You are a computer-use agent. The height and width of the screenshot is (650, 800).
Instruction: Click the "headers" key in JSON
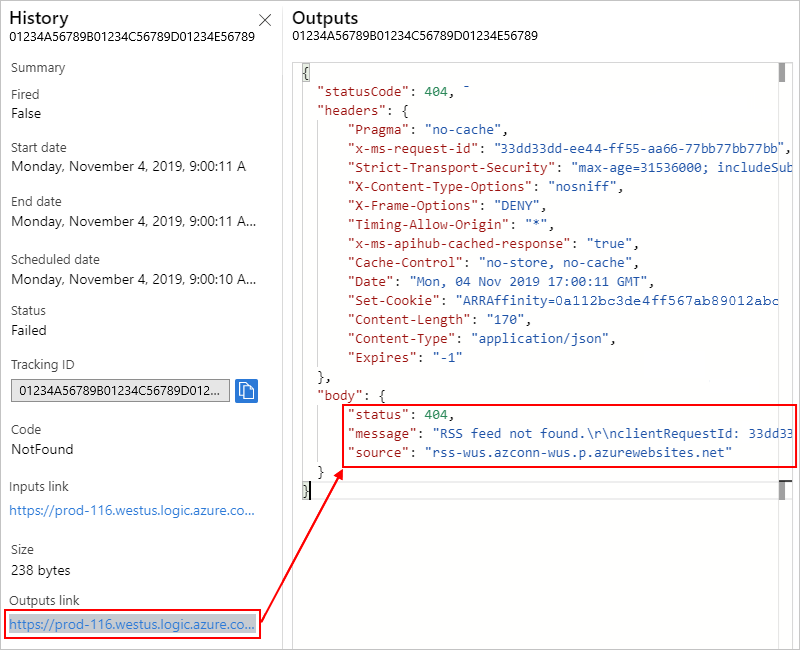[x=351, y=111]
